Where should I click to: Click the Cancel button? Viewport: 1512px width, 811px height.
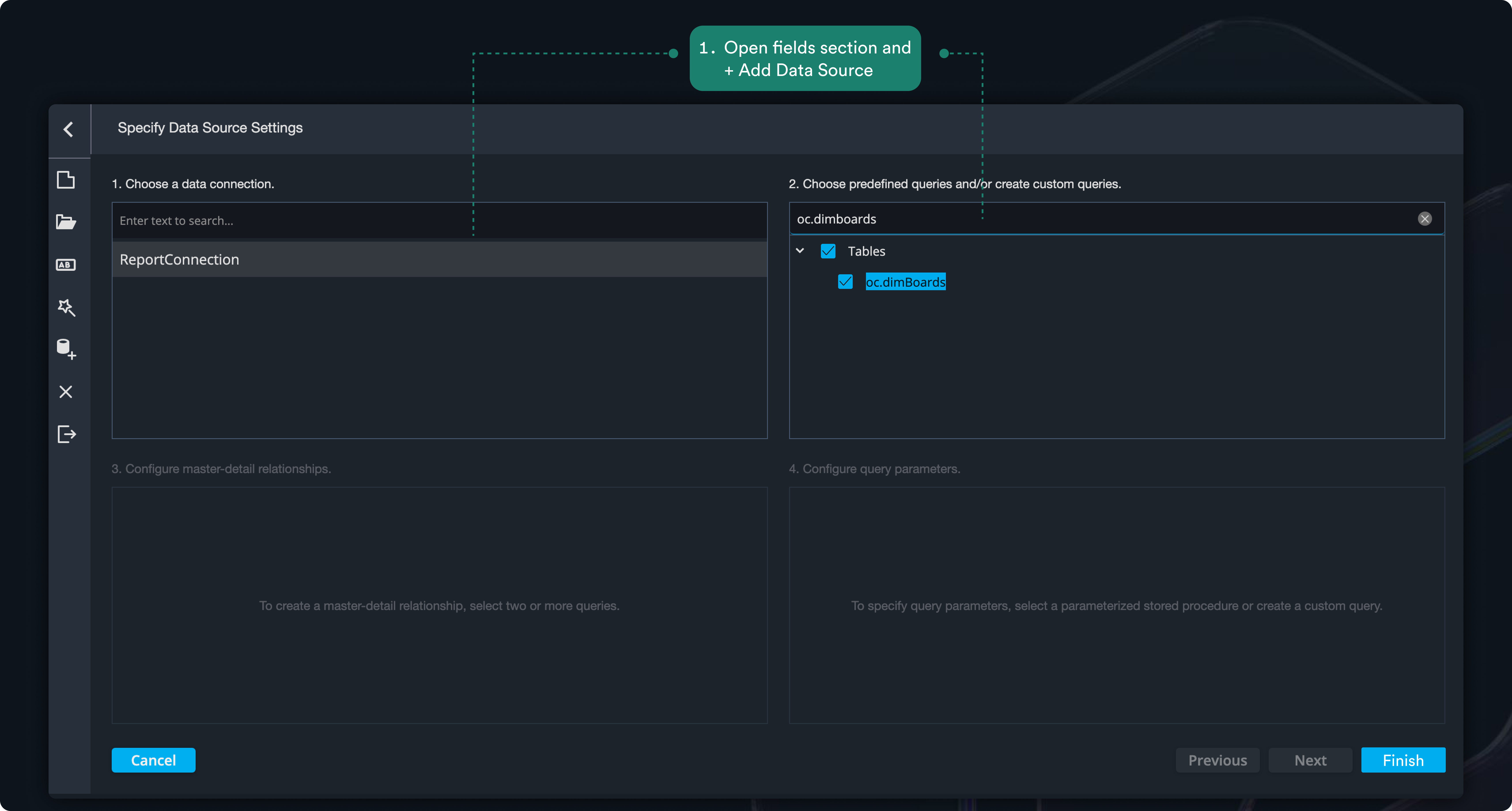(x=153, y=760)
